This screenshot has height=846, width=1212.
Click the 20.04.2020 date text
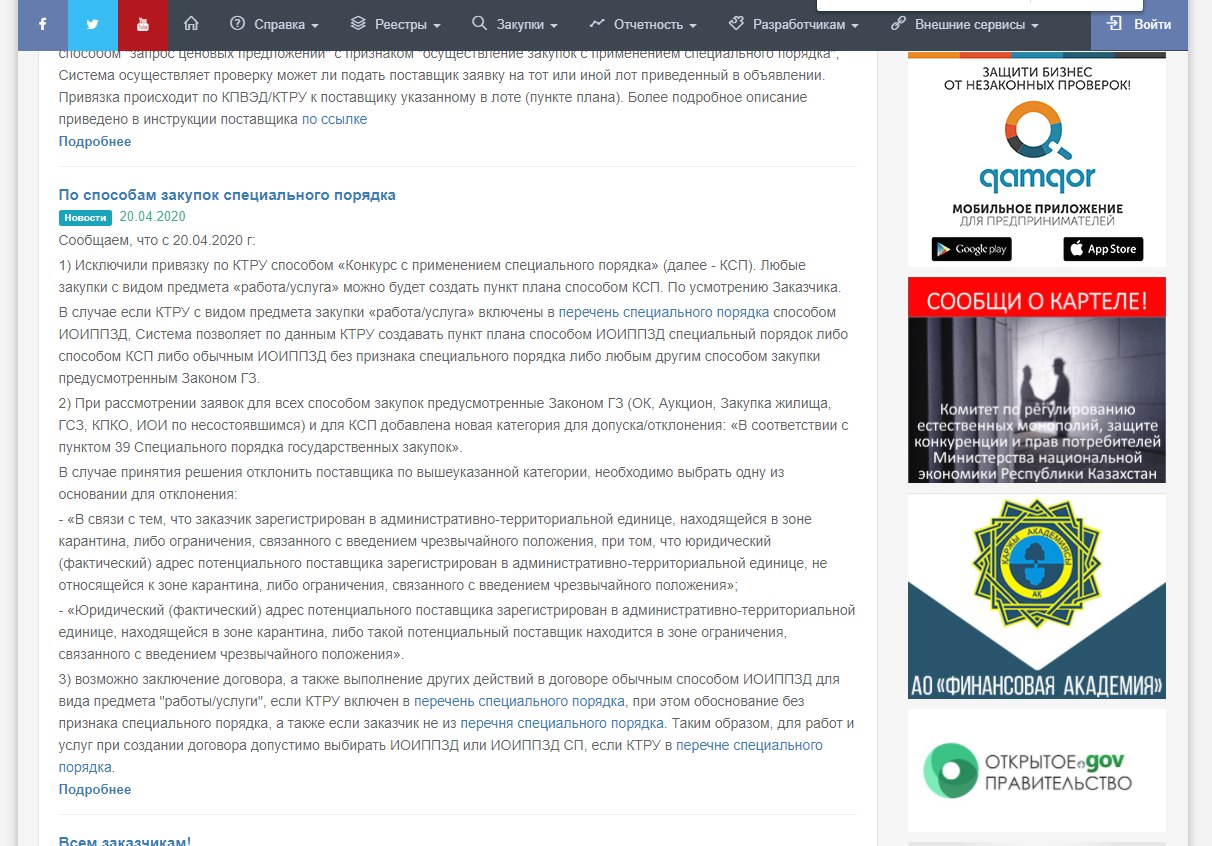(152, 216)
